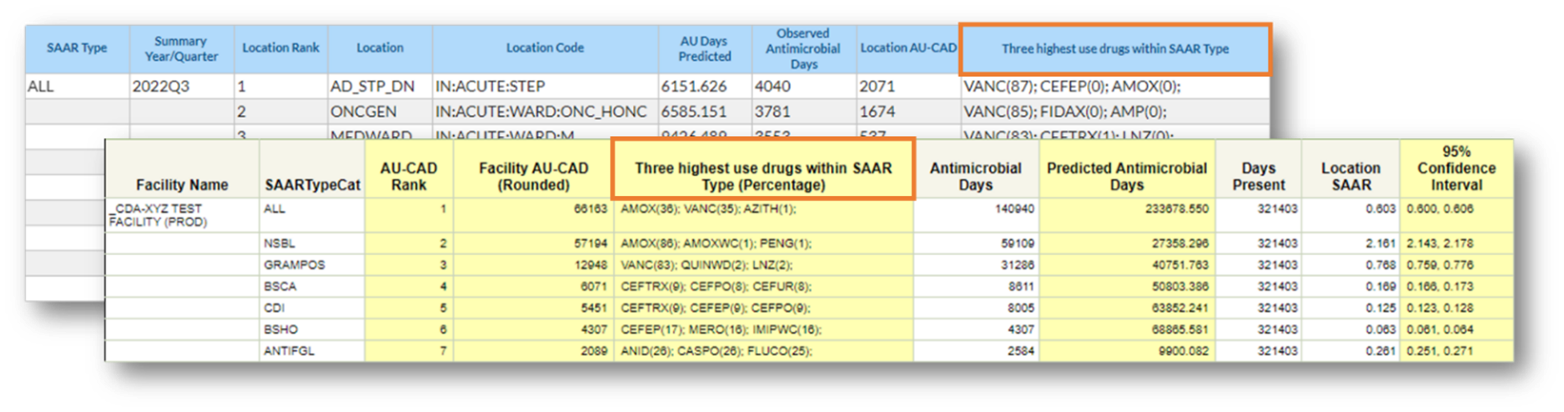Select the SAARTypeCat column header

pos(312,185)
